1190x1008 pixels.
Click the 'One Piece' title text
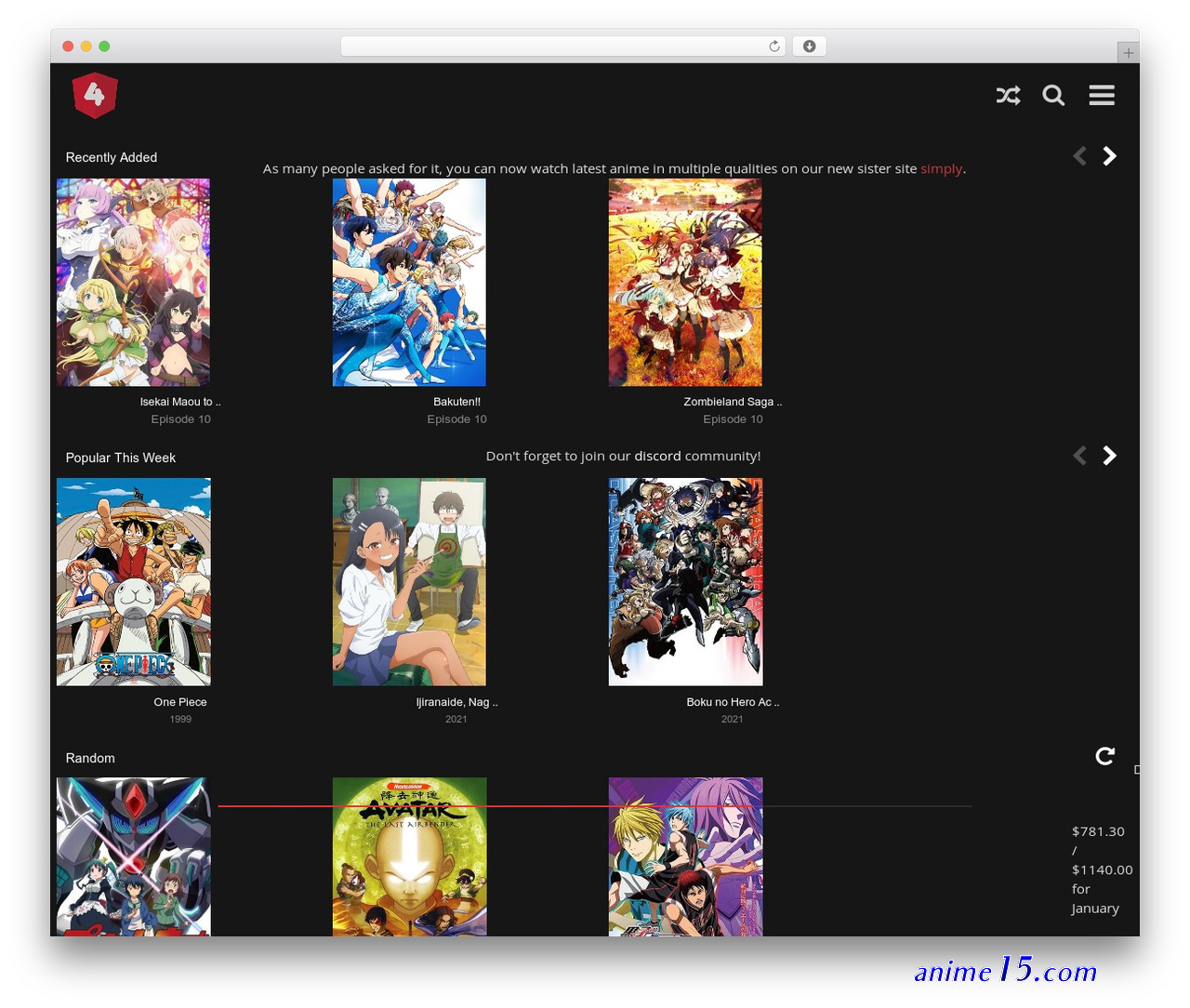[180, 702]
